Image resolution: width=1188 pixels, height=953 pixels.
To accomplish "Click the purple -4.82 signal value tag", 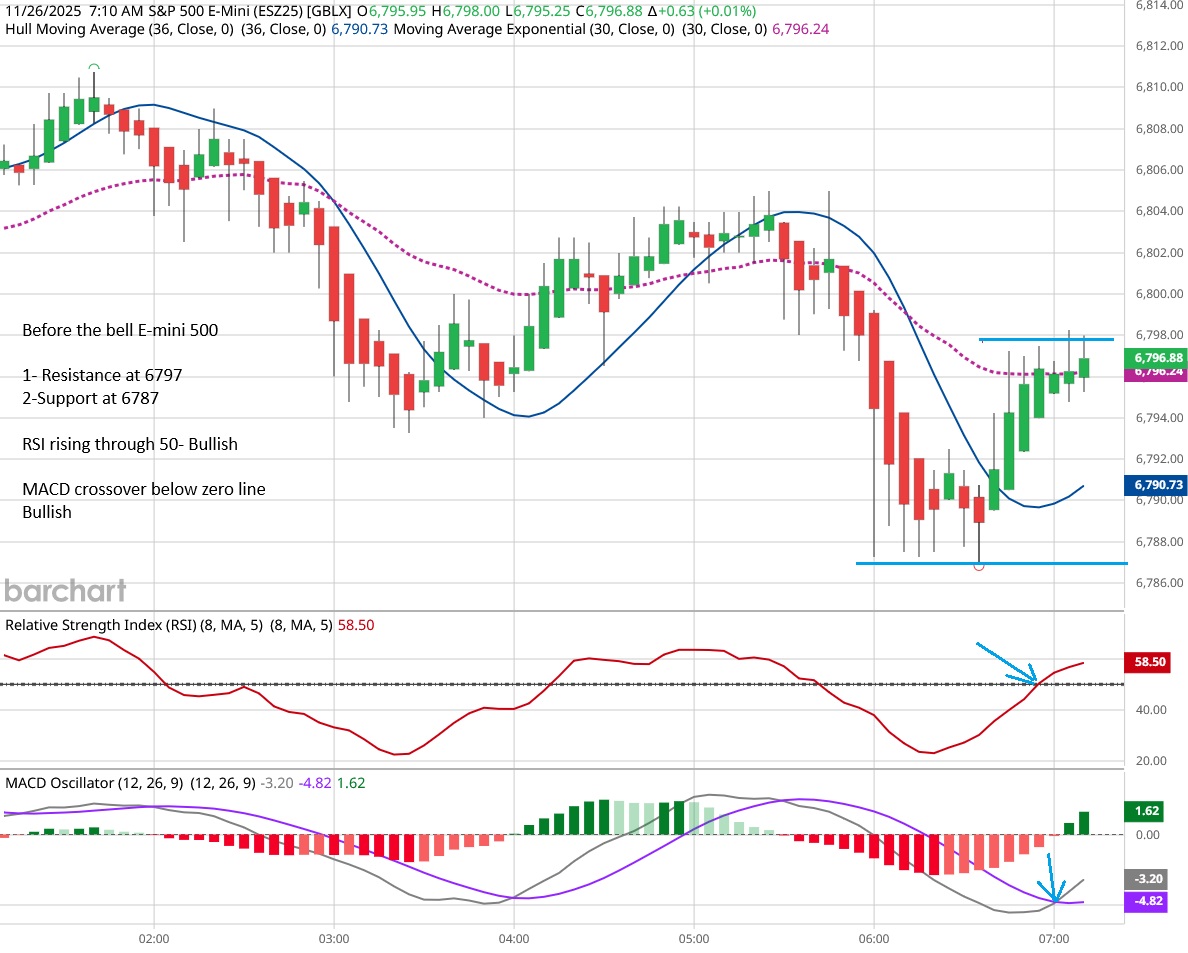I will 1155,901.
